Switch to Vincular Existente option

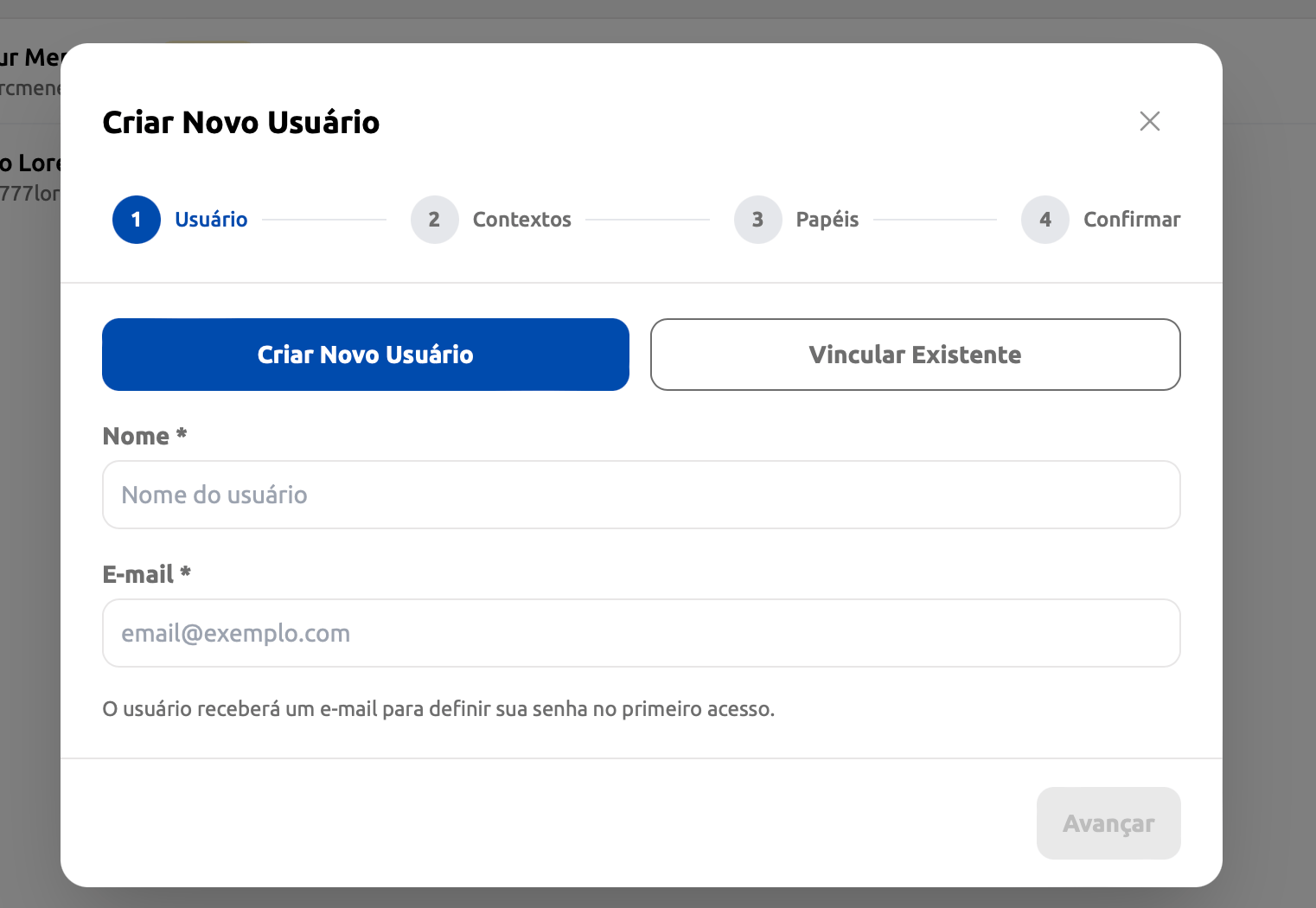click(x=916, y=355)
